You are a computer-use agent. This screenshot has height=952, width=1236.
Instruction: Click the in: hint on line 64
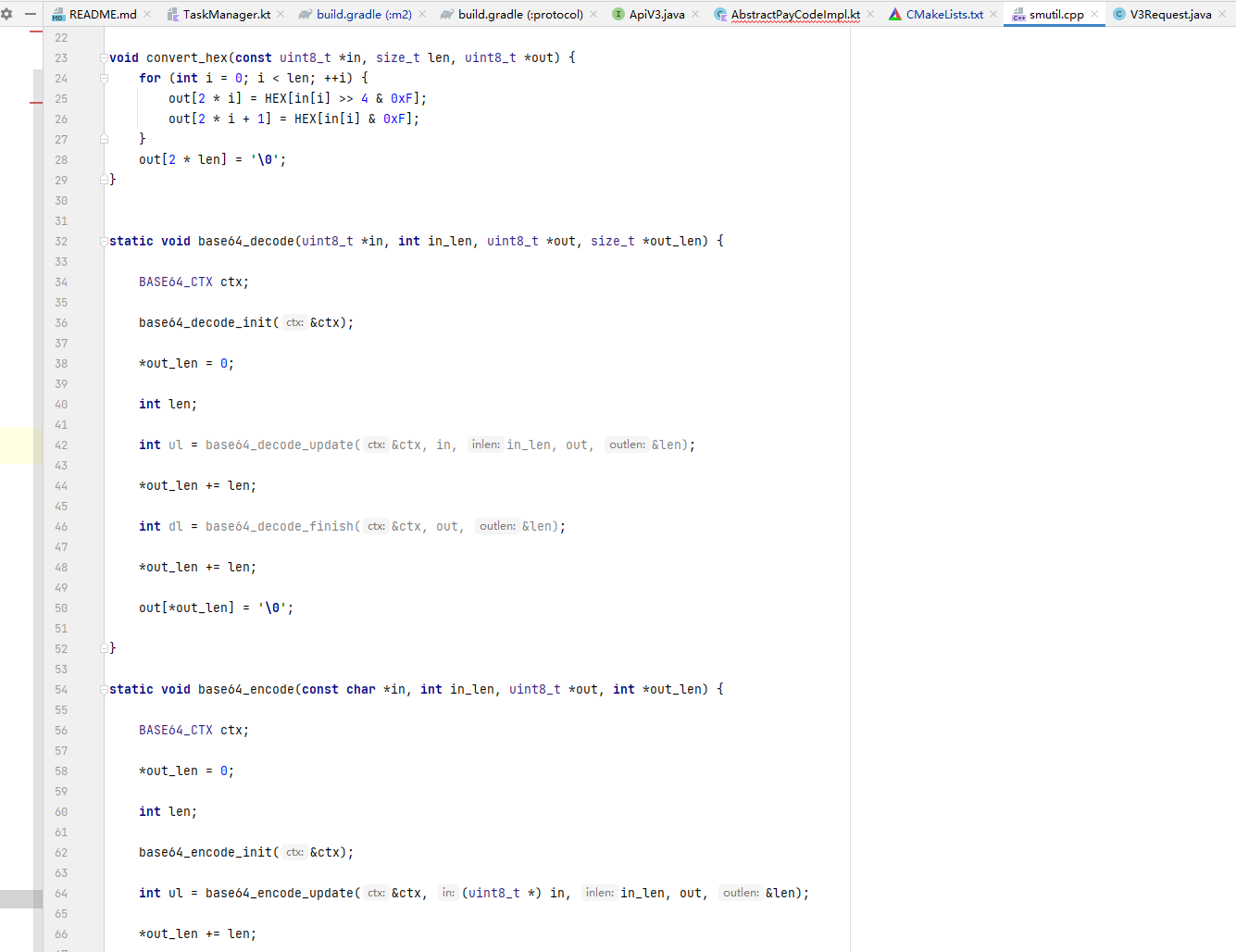coord(448,893)
